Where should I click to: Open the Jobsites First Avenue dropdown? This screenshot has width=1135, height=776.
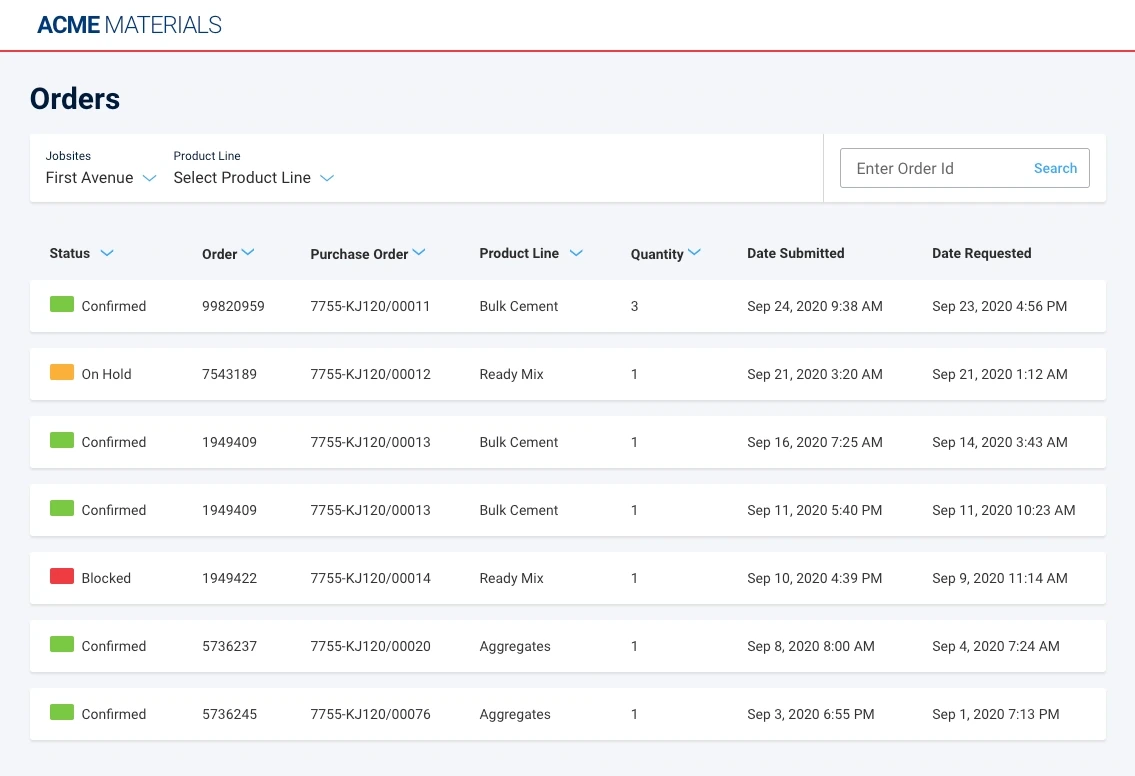(x=101, y=177)
